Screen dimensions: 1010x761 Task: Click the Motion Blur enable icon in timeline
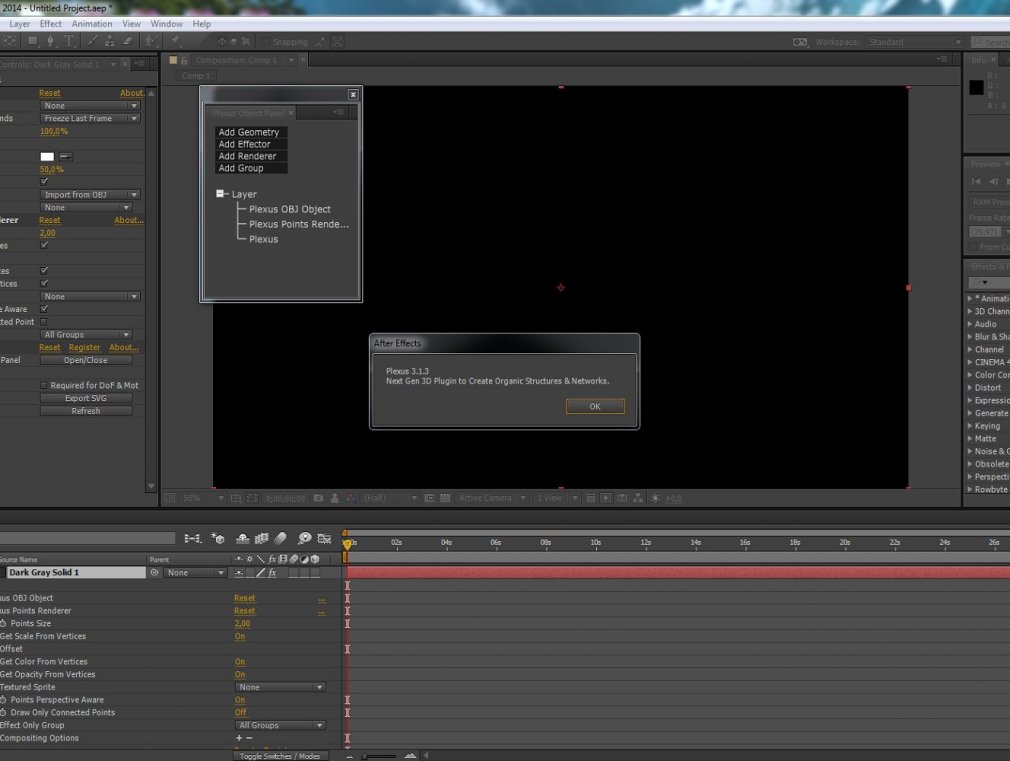tap(280, 538)
